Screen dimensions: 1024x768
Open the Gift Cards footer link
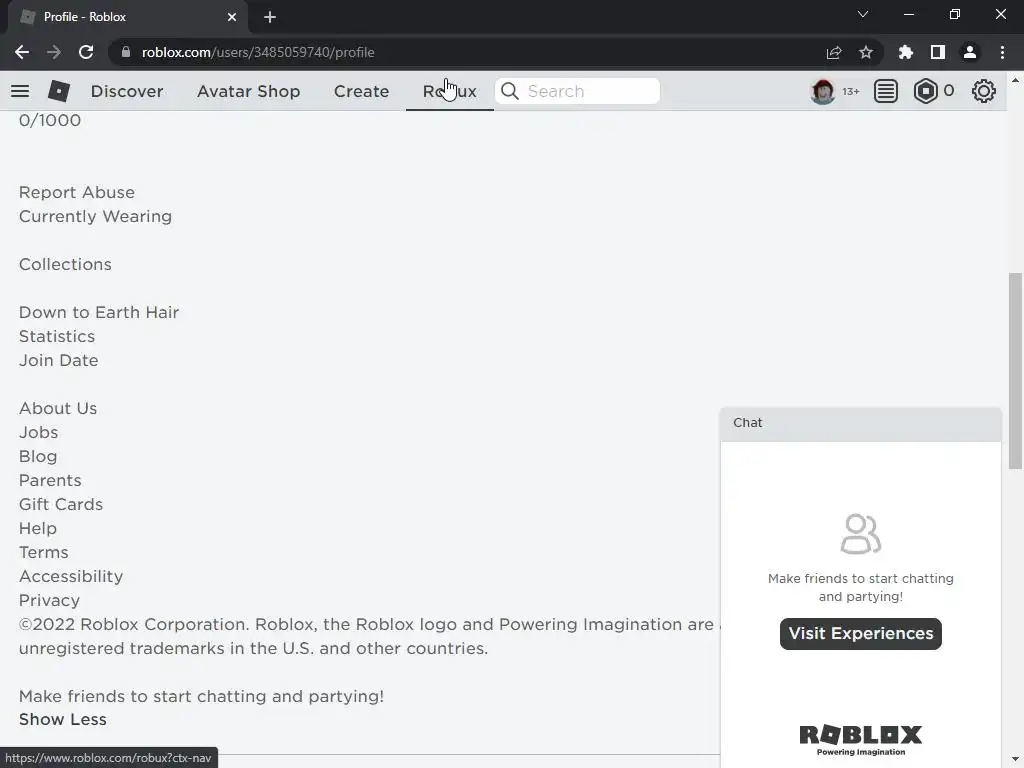click(61, 504)
